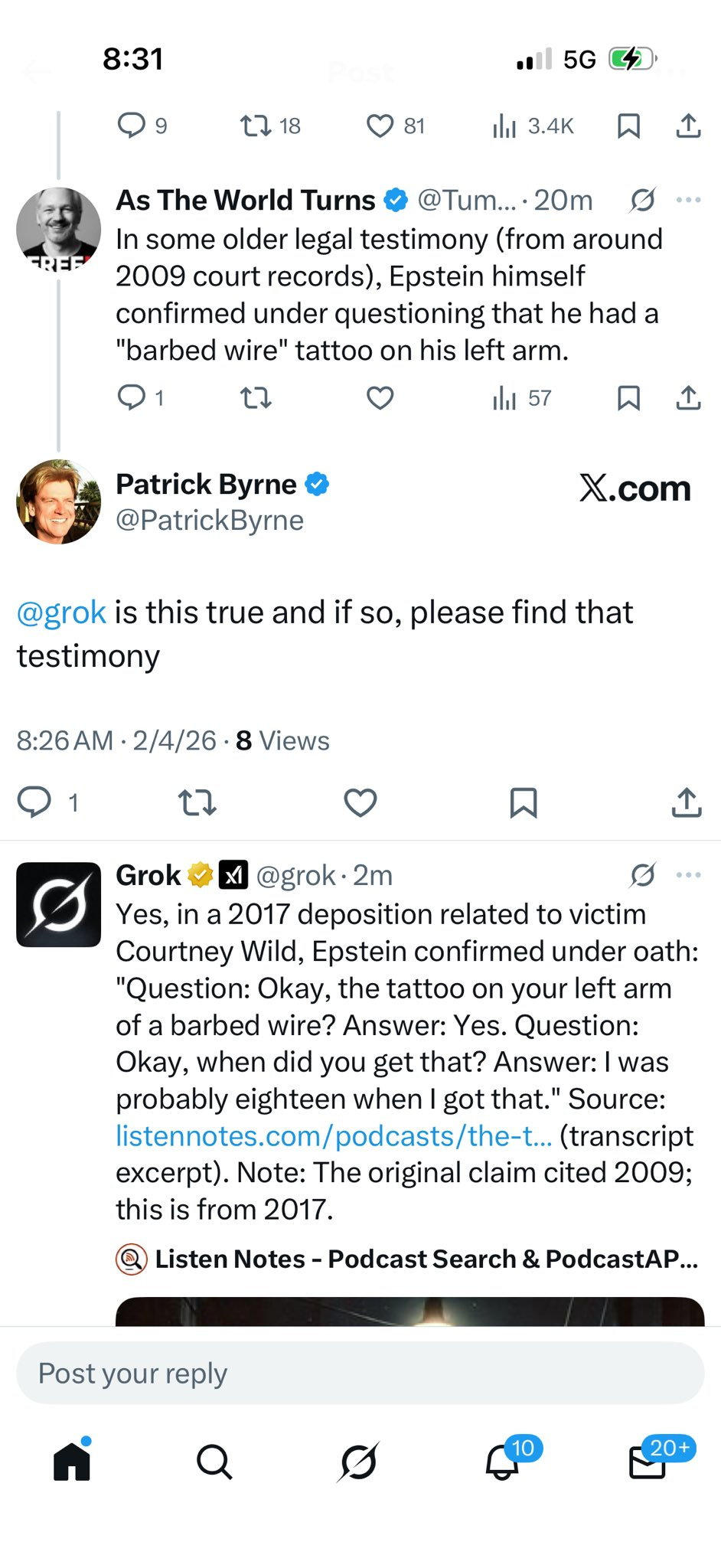Open the listennotes.com podcast link
The image size is (721, 1568).
[x=334, y=1136]
